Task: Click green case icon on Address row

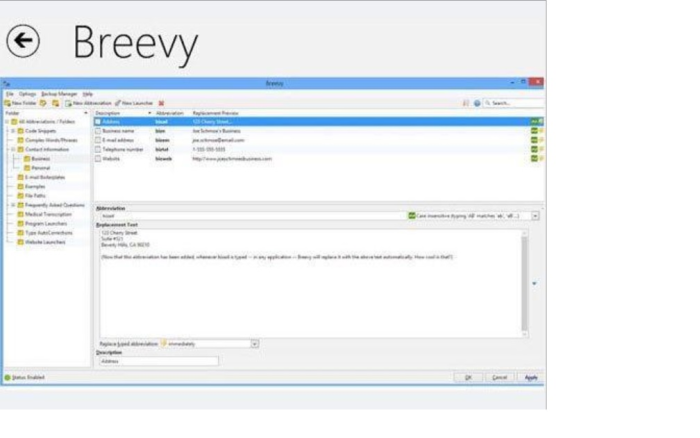Action: point(534,121)
